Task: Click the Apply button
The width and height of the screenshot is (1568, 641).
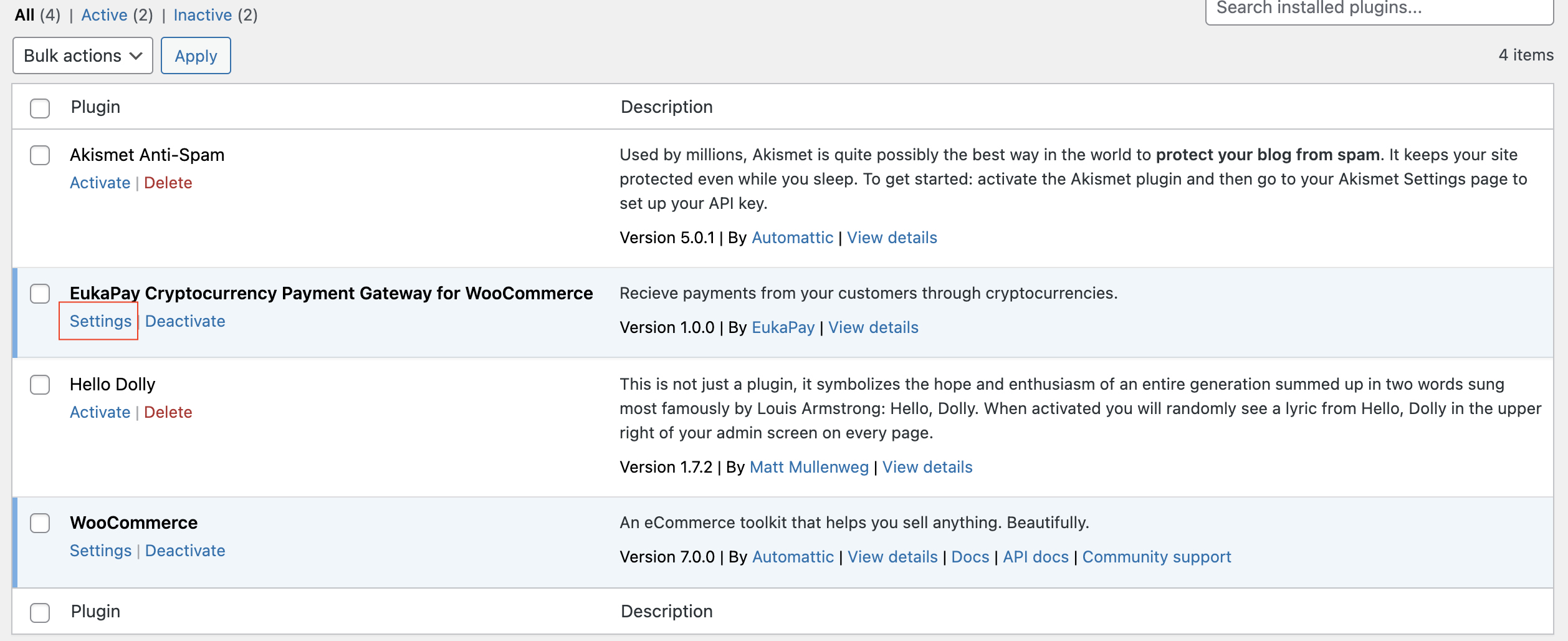Action: [x=196, y=55]
